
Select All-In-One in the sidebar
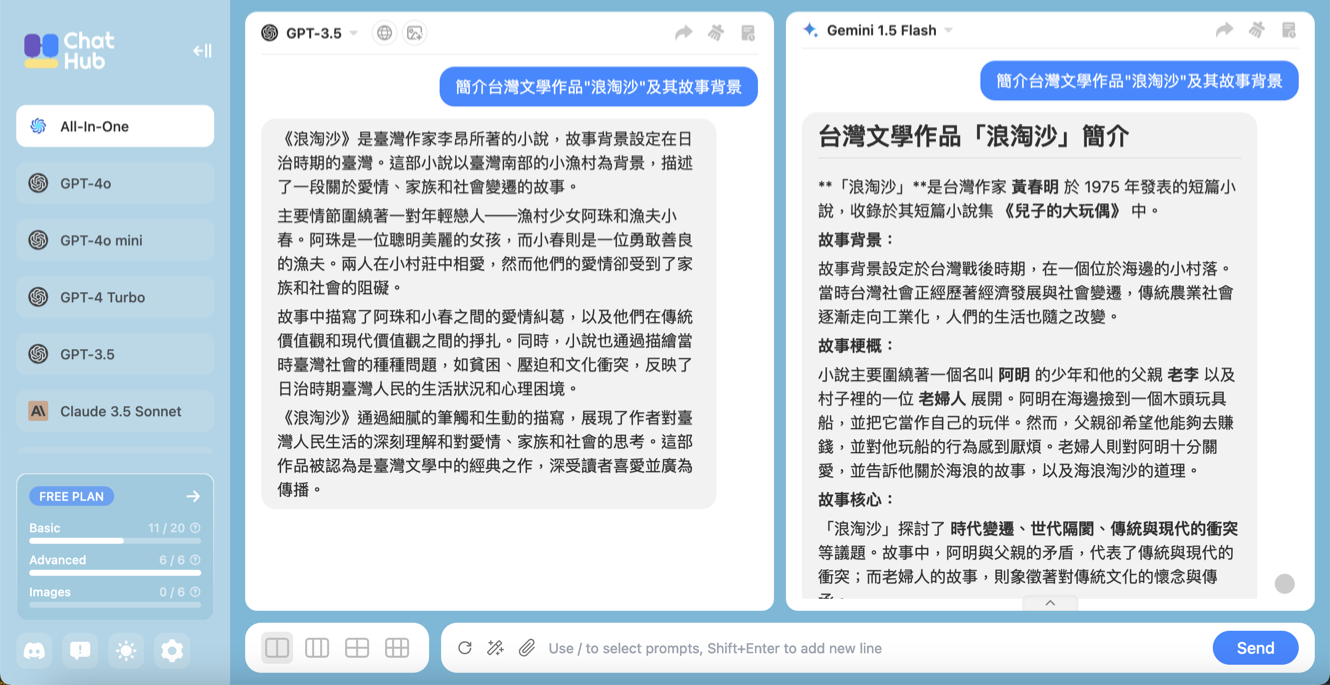tap(115, 126)
